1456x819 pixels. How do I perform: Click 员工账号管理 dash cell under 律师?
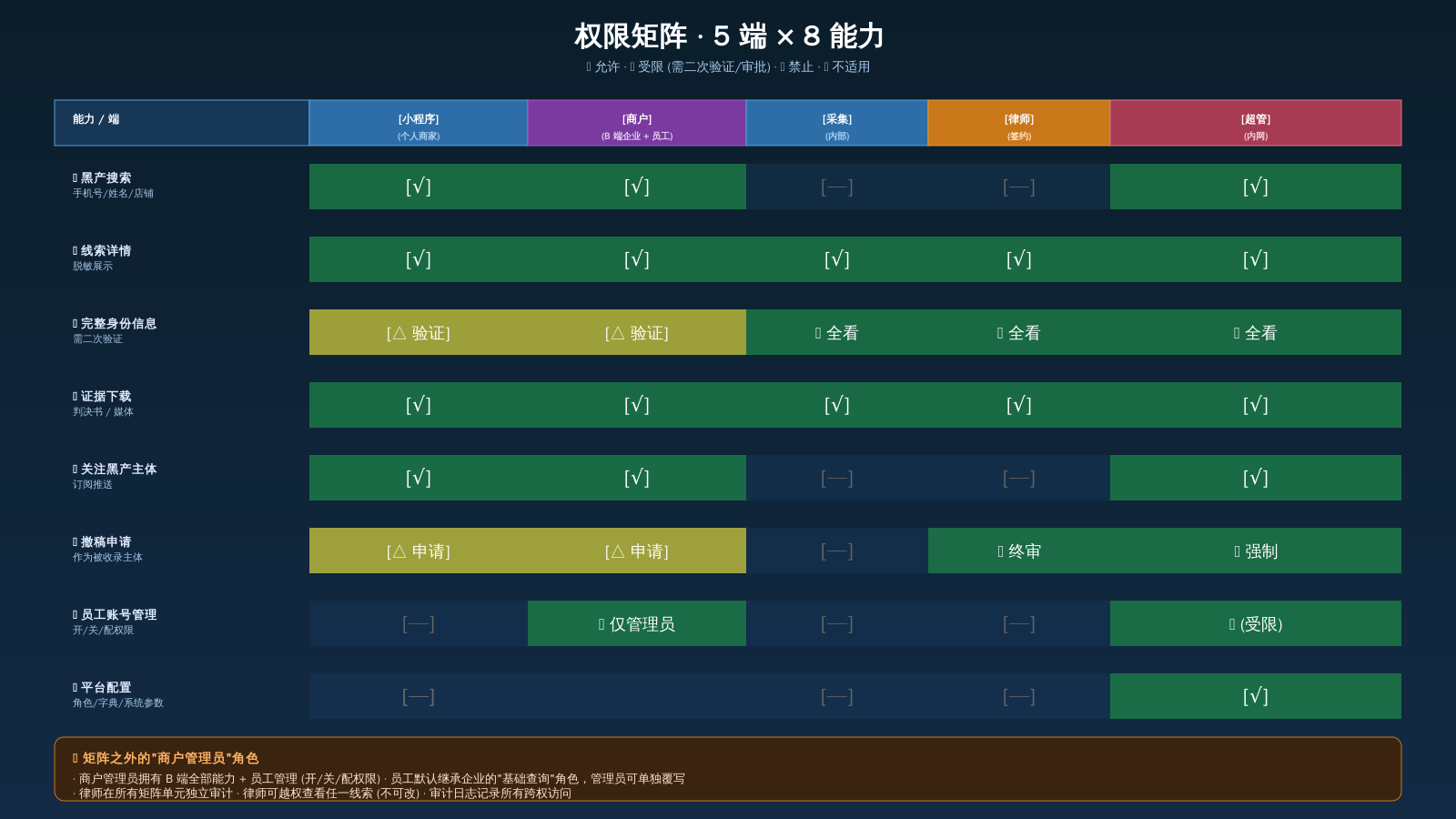click(1019, 623)
